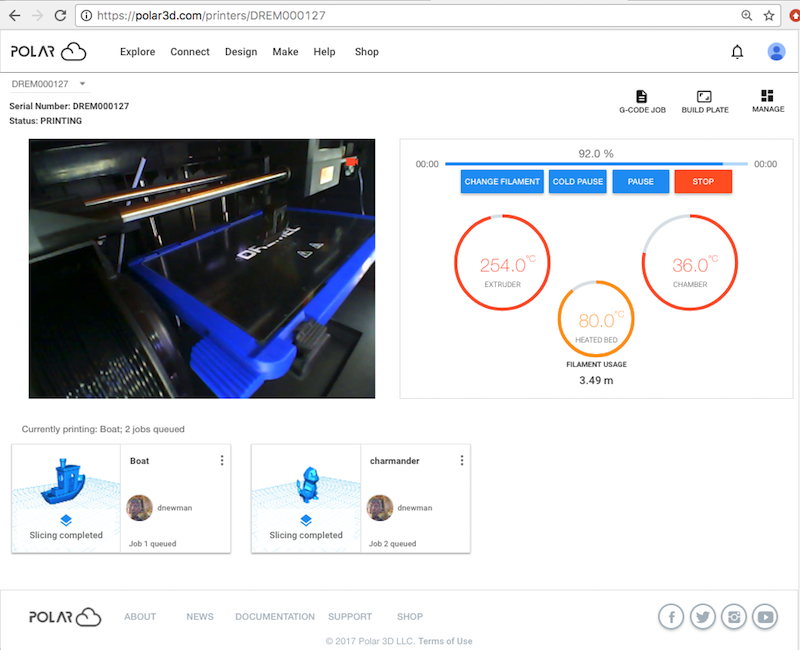Click the Change Filament button
Screen dimensions: 800x650
point(502,182)
